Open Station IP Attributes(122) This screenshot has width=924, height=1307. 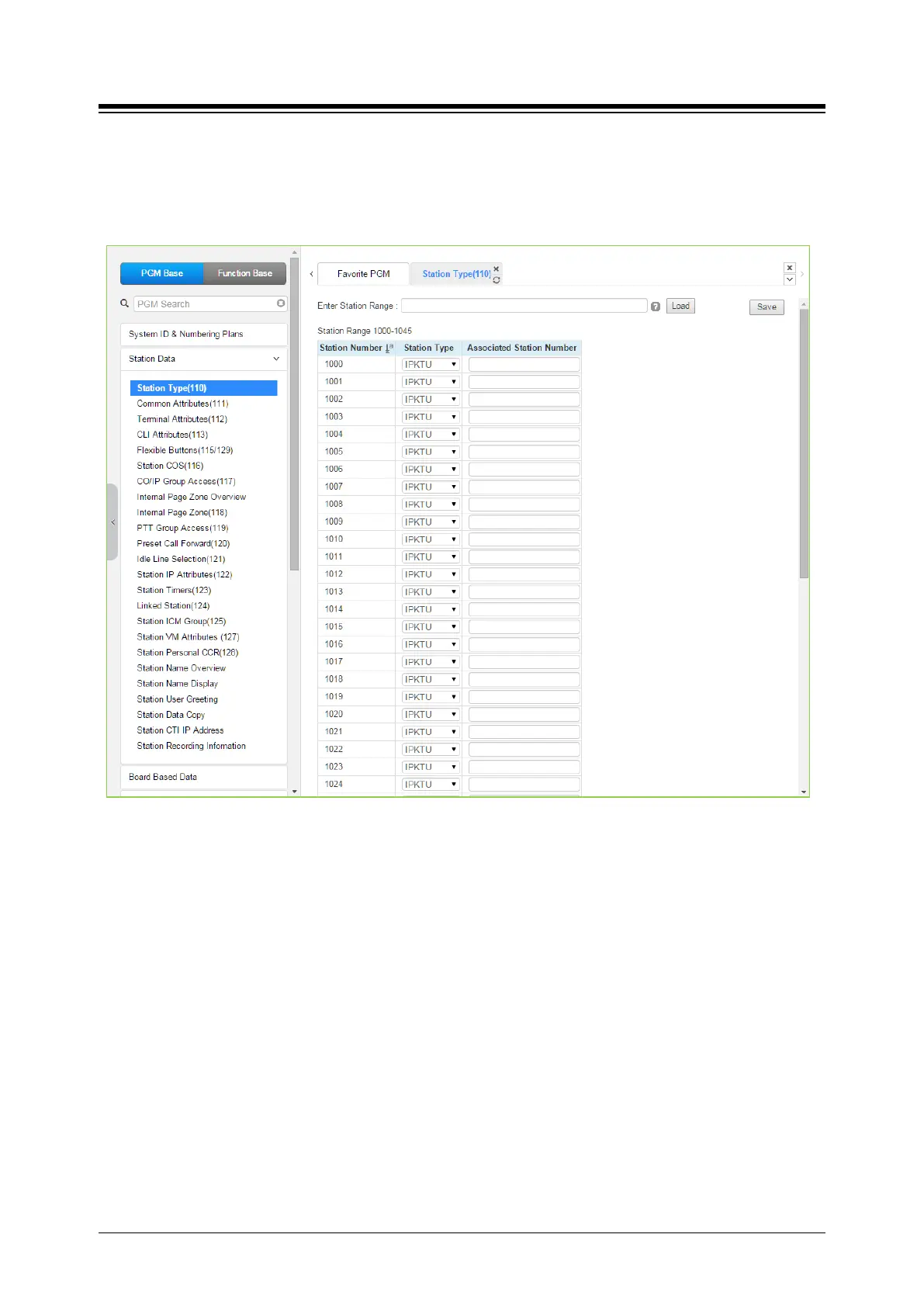(x=185, y=574)
